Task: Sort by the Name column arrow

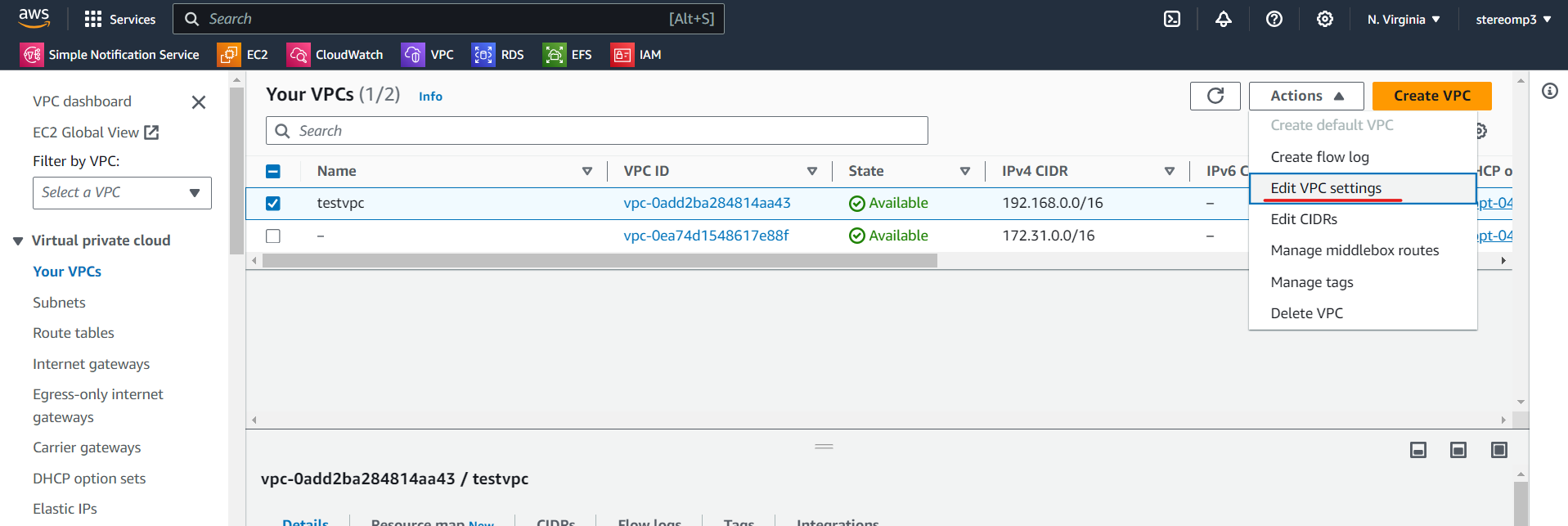Action: [587, 171]
